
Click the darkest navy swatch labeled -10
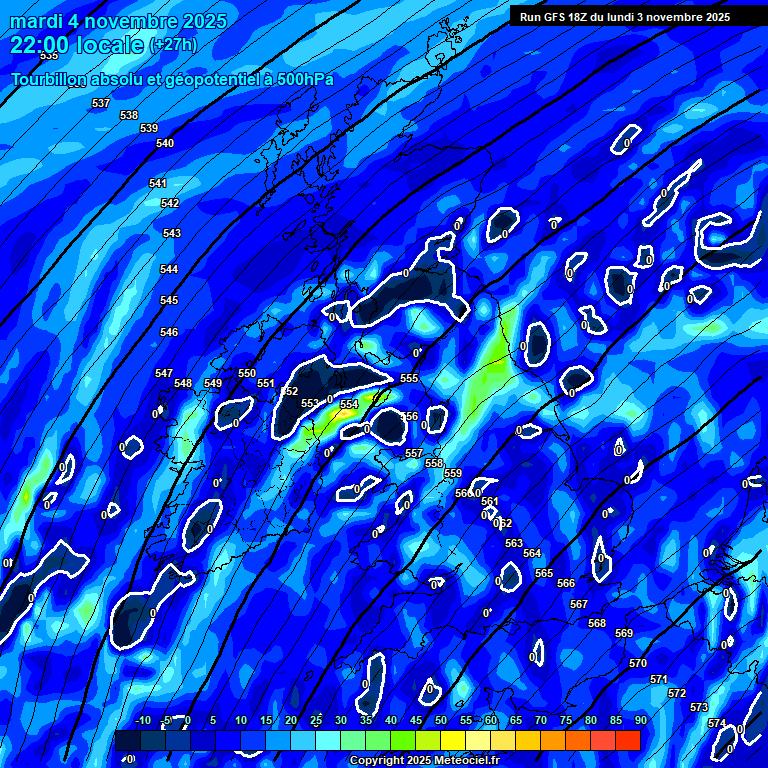pos(128,741)
